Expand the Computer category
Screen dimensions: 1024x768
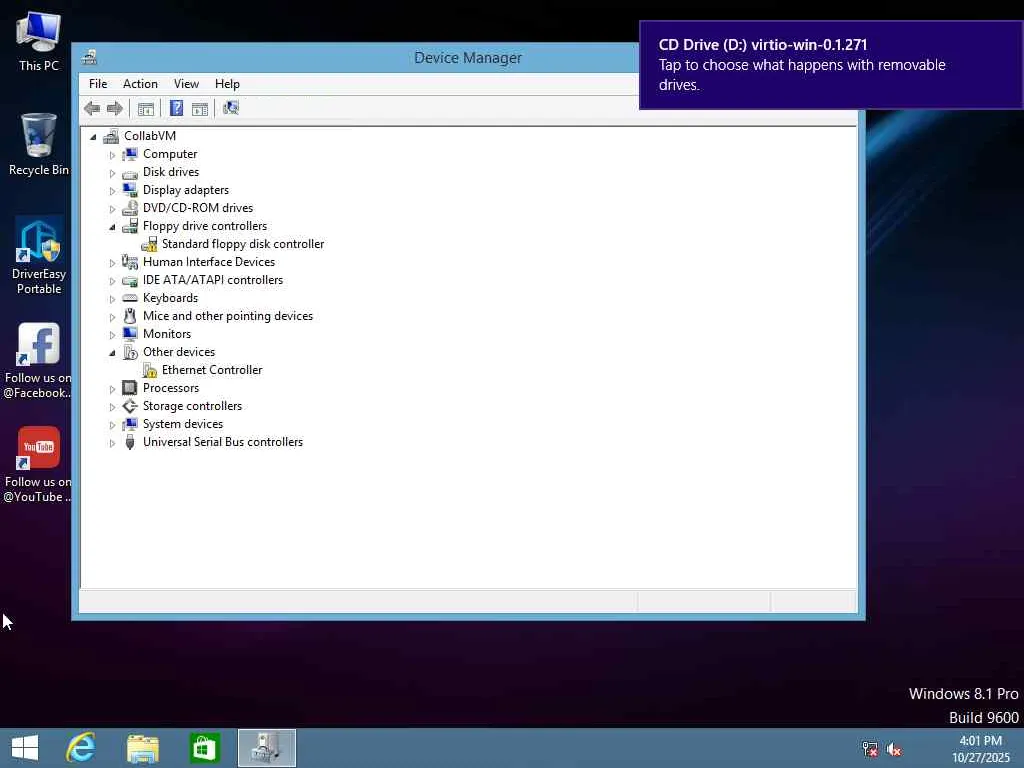pyautogui.click(x=112, y=155)
